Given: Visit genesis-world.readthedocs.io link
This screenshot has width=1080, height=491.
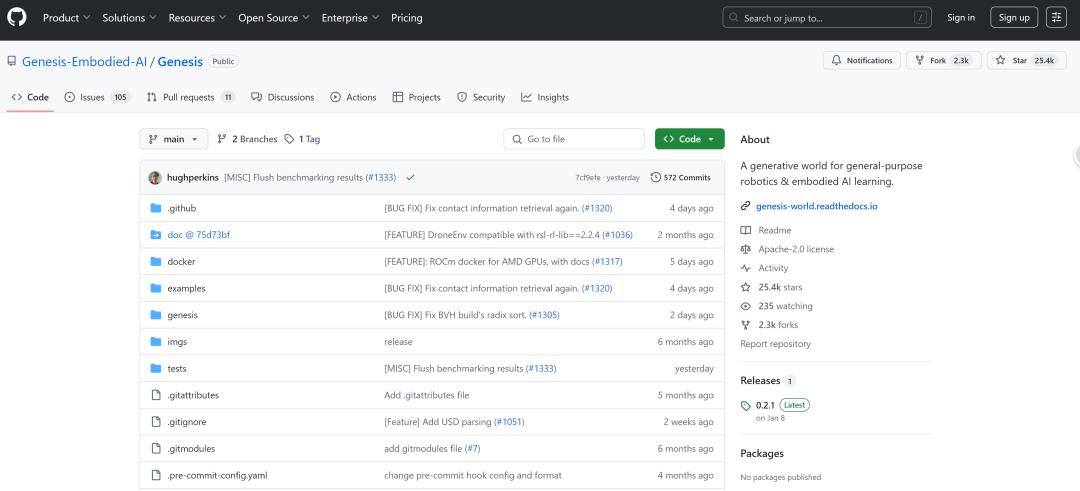Looking at the screenshot, I should tap(816, 206).
